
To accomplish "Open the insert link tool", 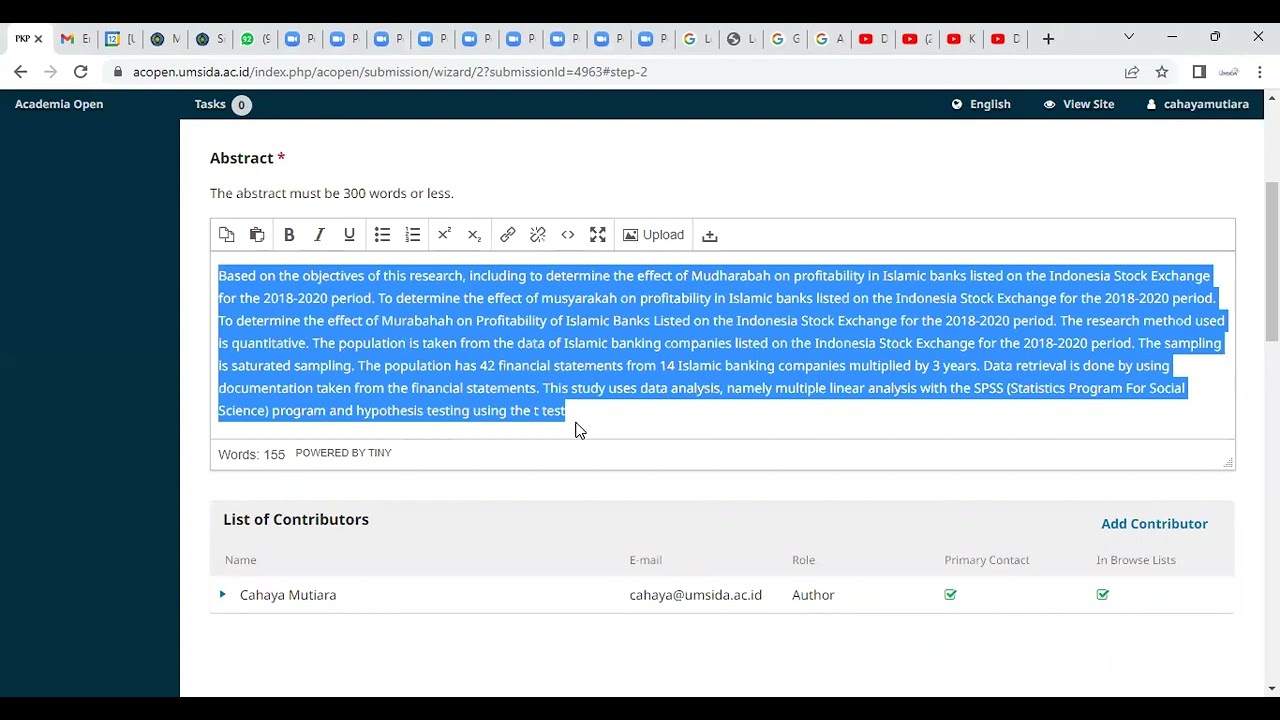I will (x=507, y=235).
